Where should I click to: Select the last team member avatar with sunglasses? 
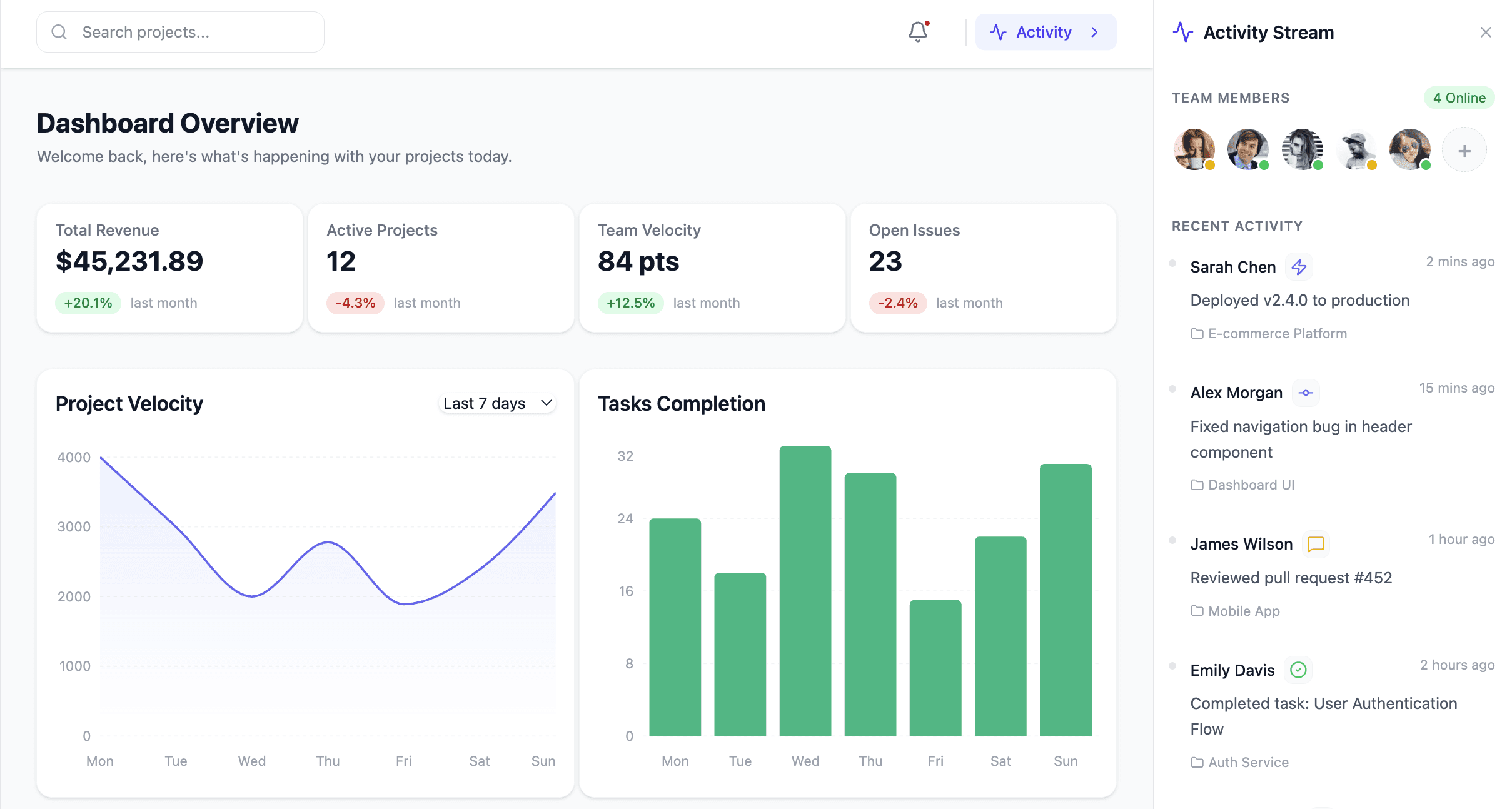coord(1409,150)
